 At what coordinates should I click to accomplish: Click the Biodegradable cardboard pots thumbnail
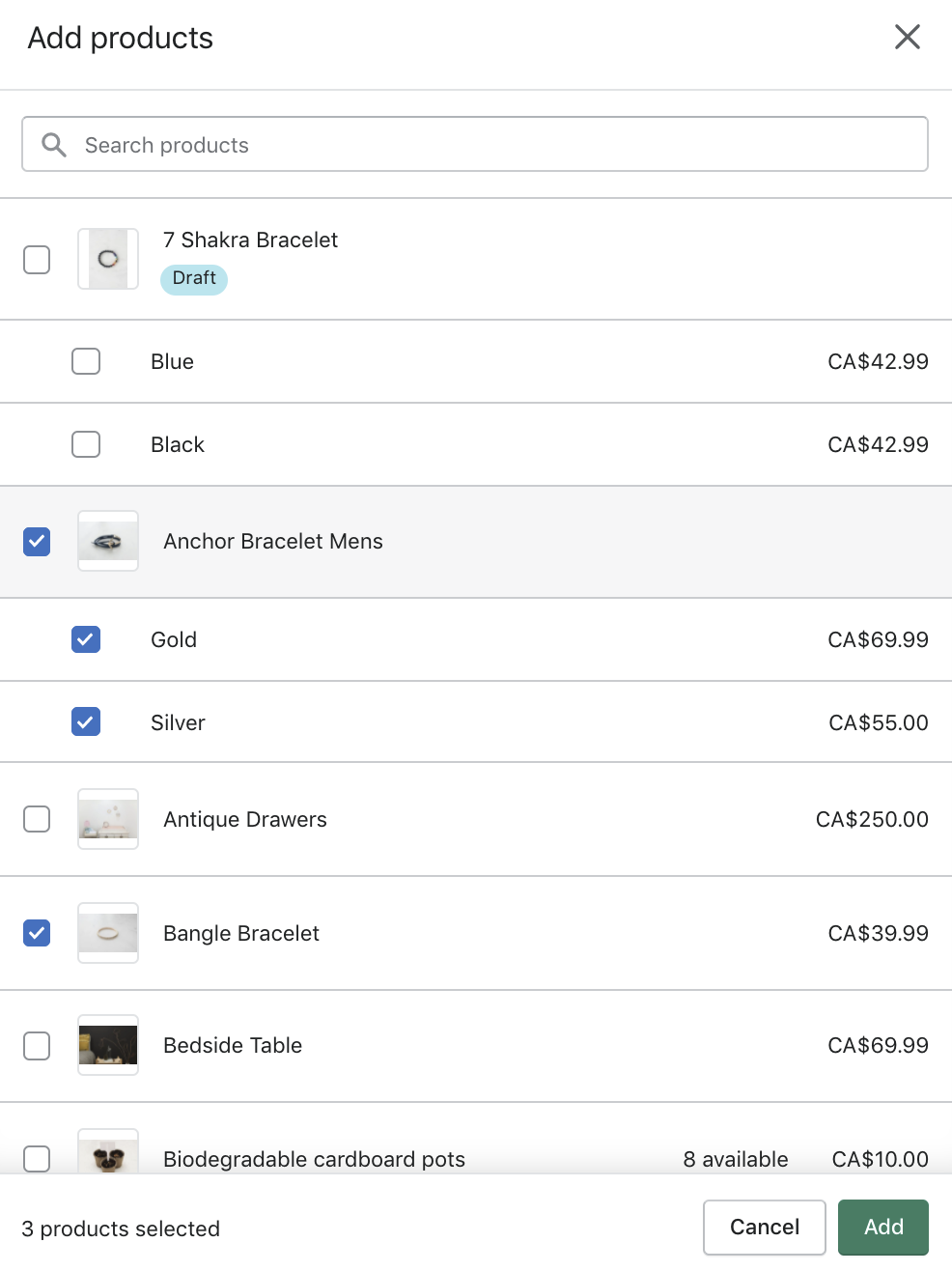pyautogui.click(x=108, y=1152)
